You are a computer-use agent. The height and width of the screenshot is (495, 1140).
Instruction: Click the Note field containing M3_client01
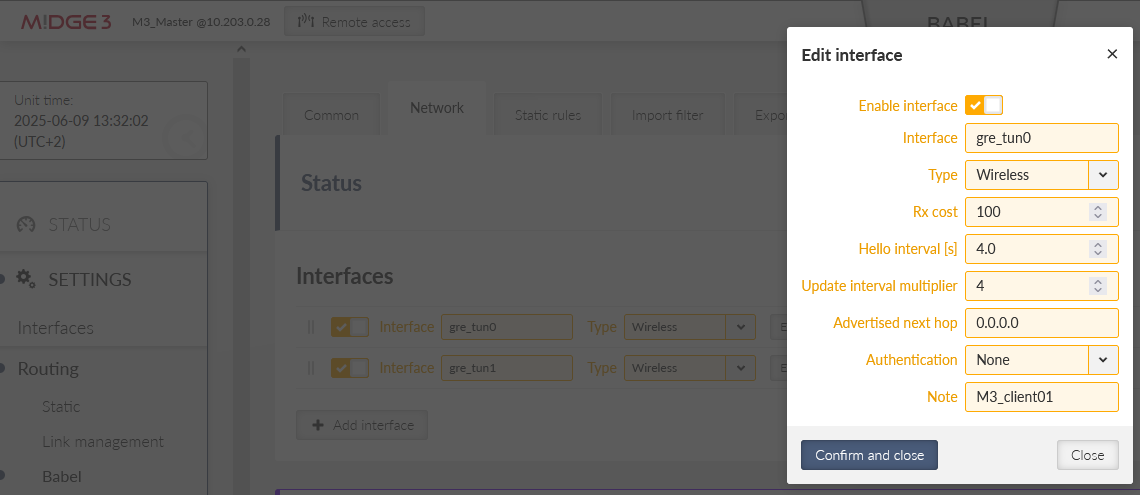click(x=1042, y=397)
